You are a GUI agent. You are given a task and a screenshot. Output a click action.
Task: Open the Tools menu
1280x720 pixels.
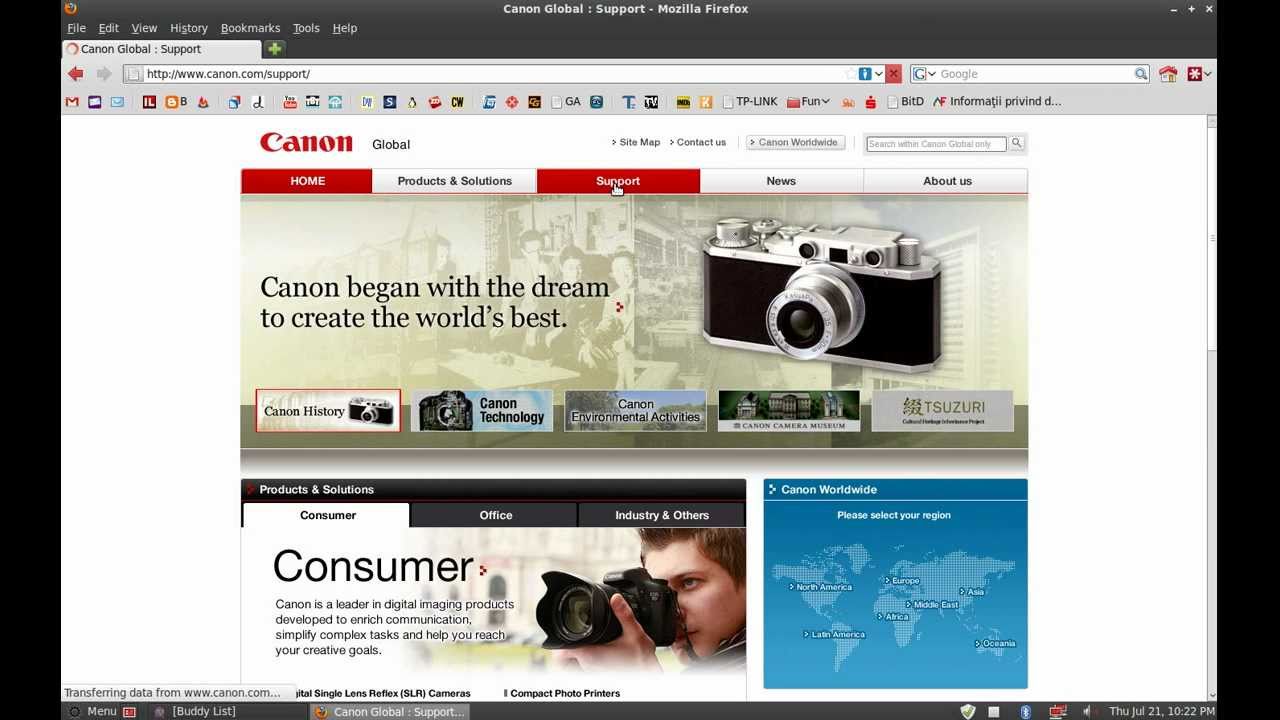[306, 28]
